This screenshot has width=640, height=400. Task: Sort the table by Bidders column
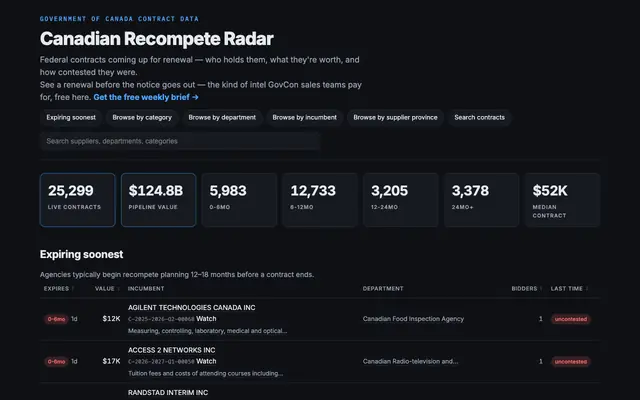(527, 289)
